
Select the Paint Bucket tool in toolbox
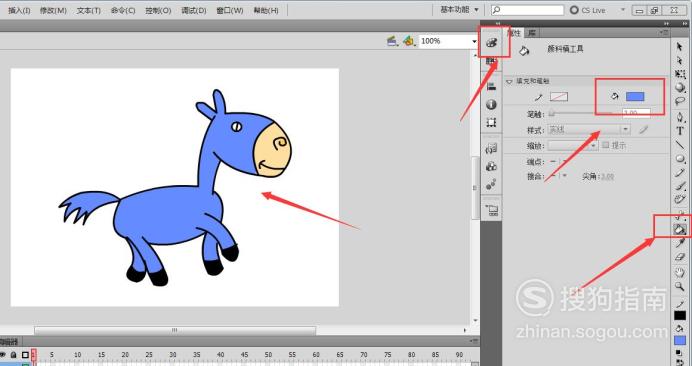click(x=680, y=230)
